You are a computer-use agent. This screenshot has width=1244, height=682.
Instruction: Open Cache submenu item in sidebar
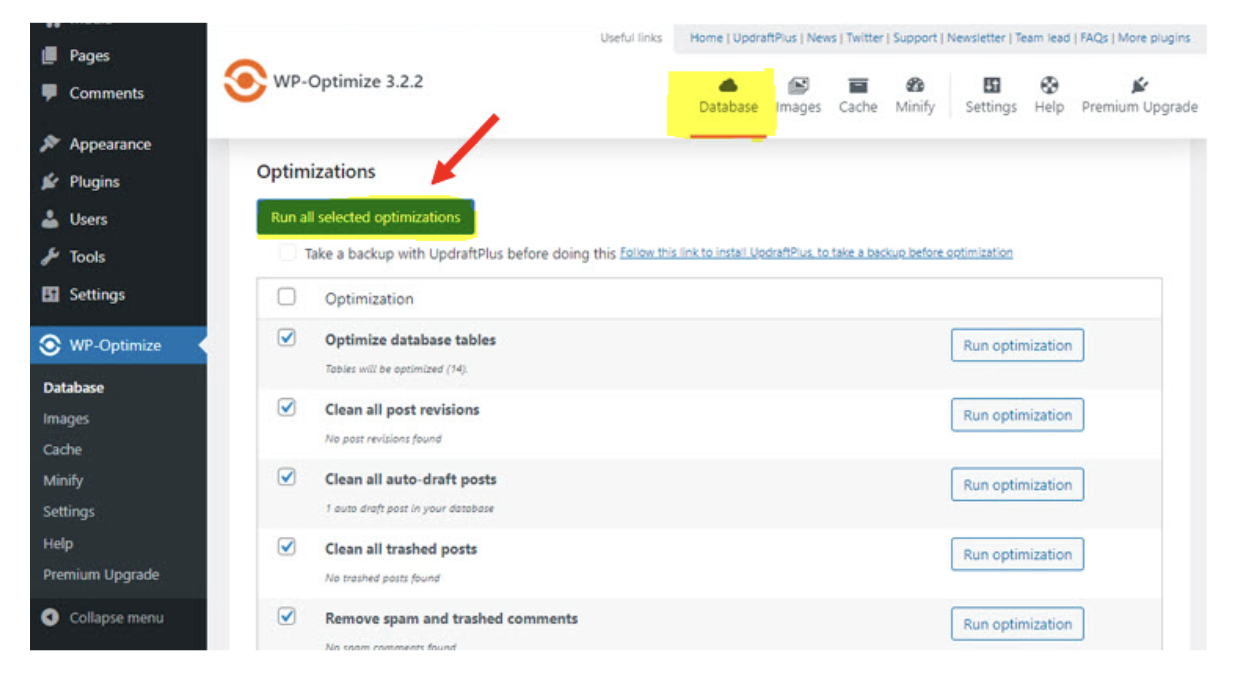pos(62,450)
